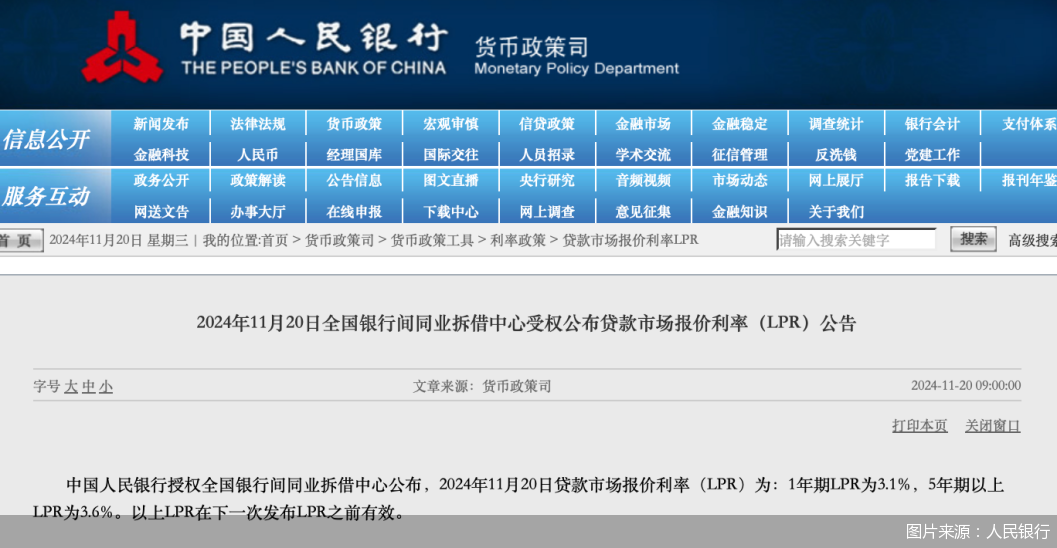
Task: Click 贷款市场报价利率LPR breadcrumb link
Action: 630,240
